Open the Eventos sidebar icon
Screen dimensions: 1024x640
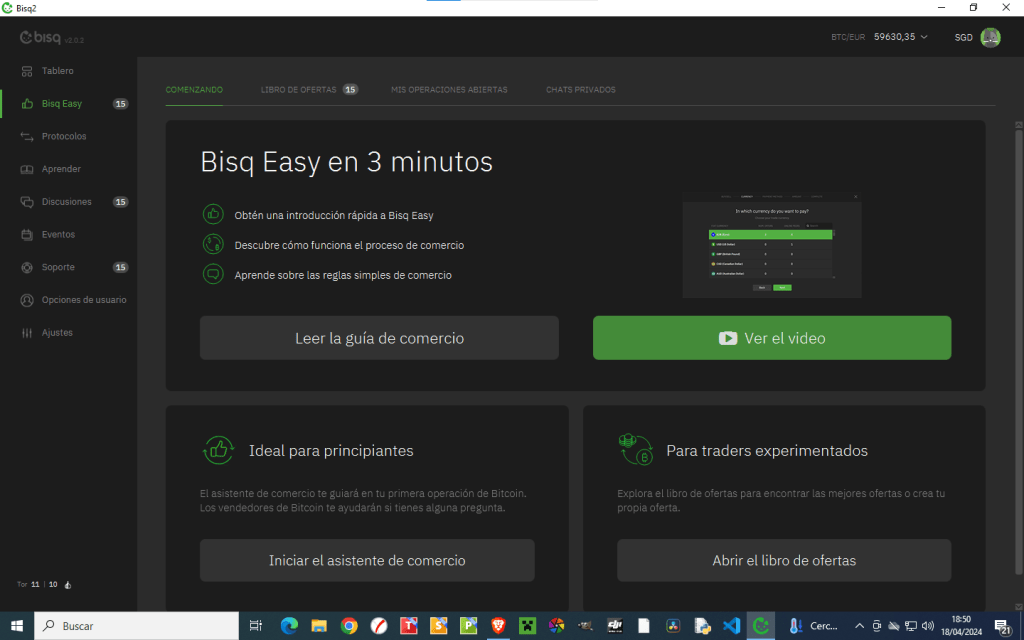point(27,235)
